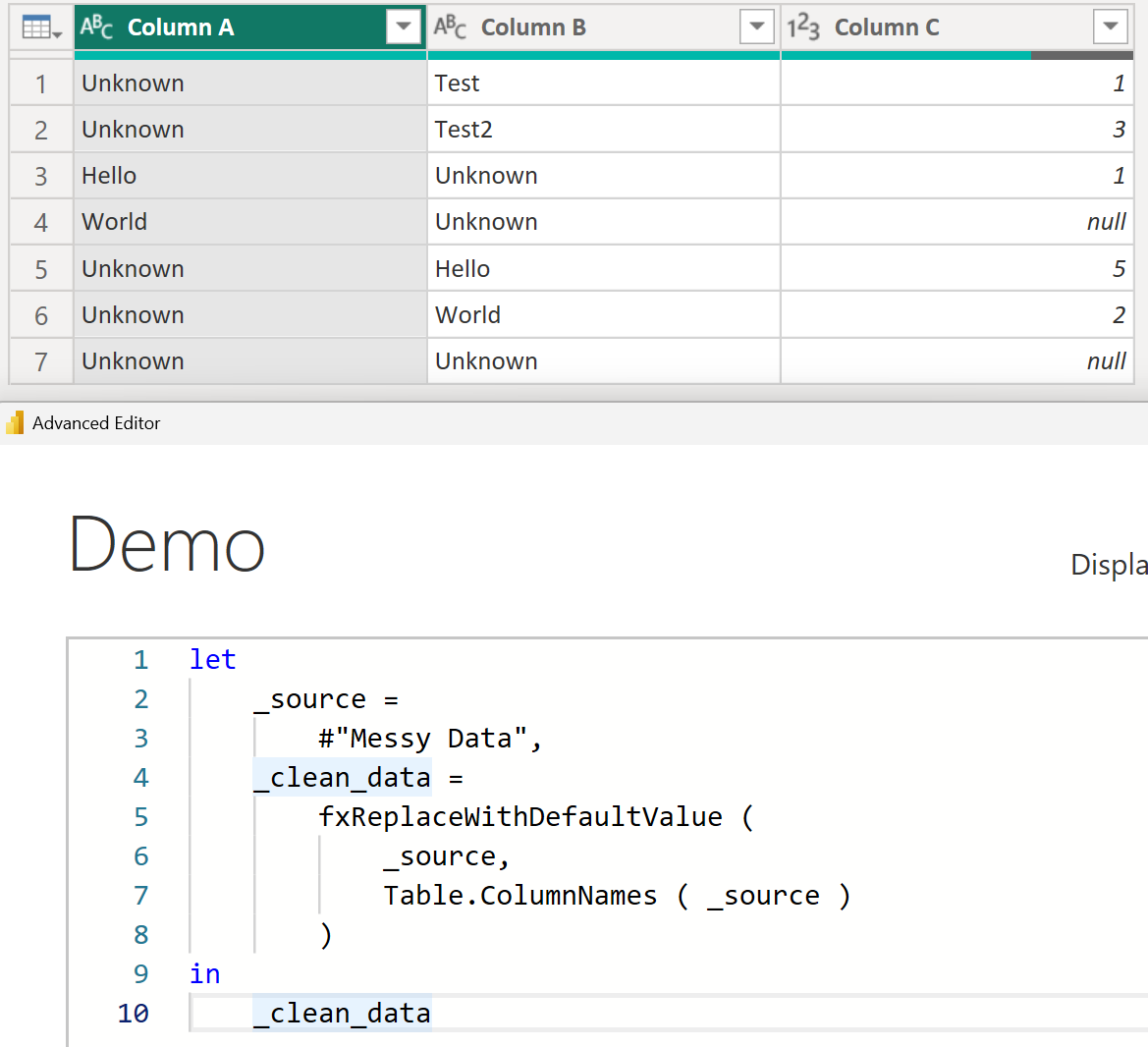Click the 'Hello' cell in Column A

click(x=109, y=176)
